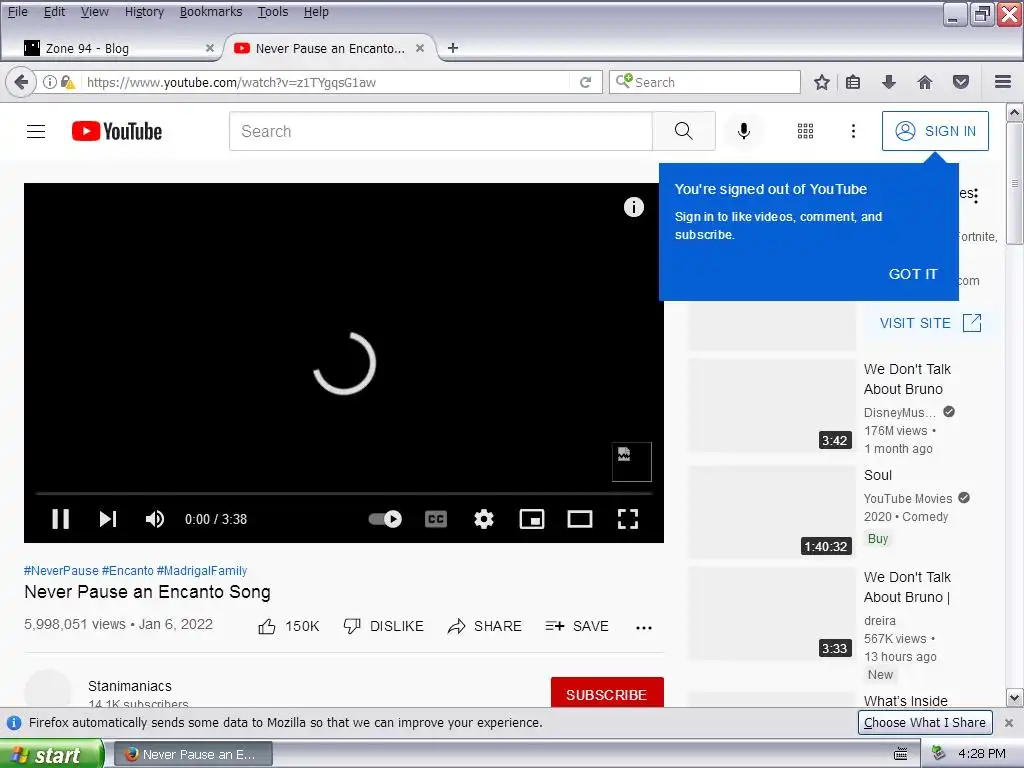The image size is (1024, 768).
Task: Open the YouTube hamburger guide menu
Action: 36,131
